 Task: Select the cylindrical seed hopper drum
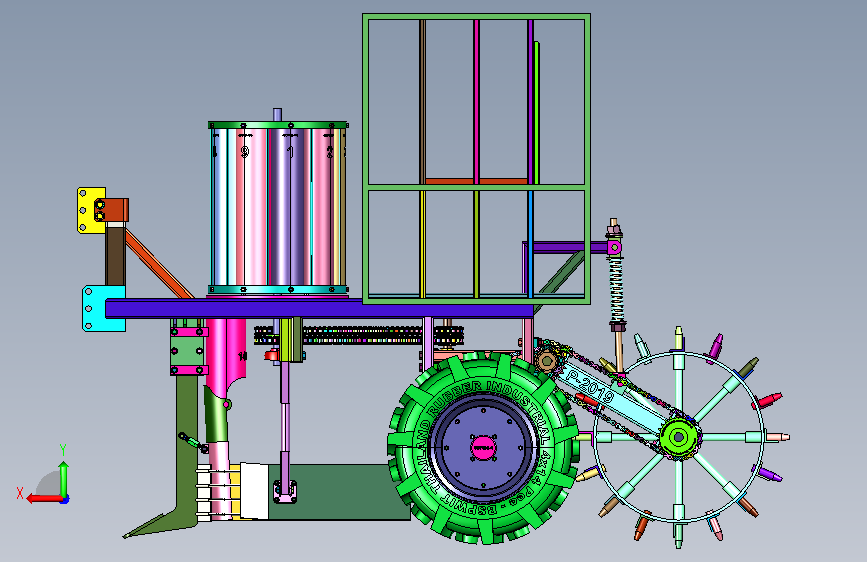tap(278, 208)
